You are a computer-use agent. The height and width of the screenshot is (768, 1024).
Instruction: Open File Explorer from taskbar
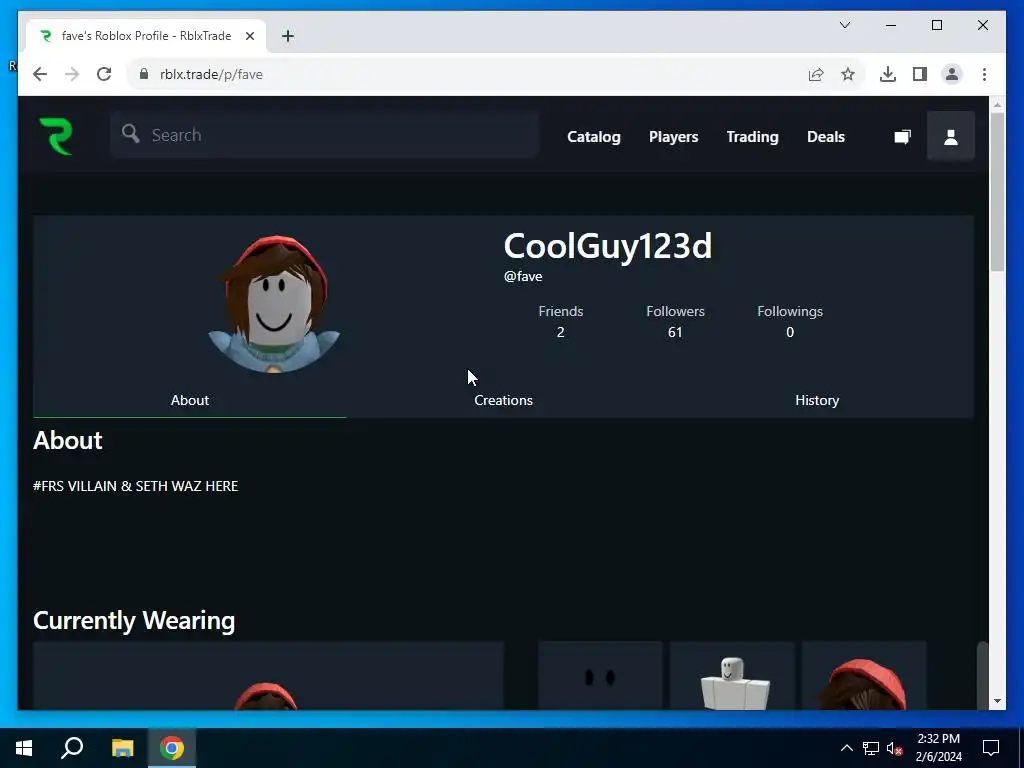[122, 748]
